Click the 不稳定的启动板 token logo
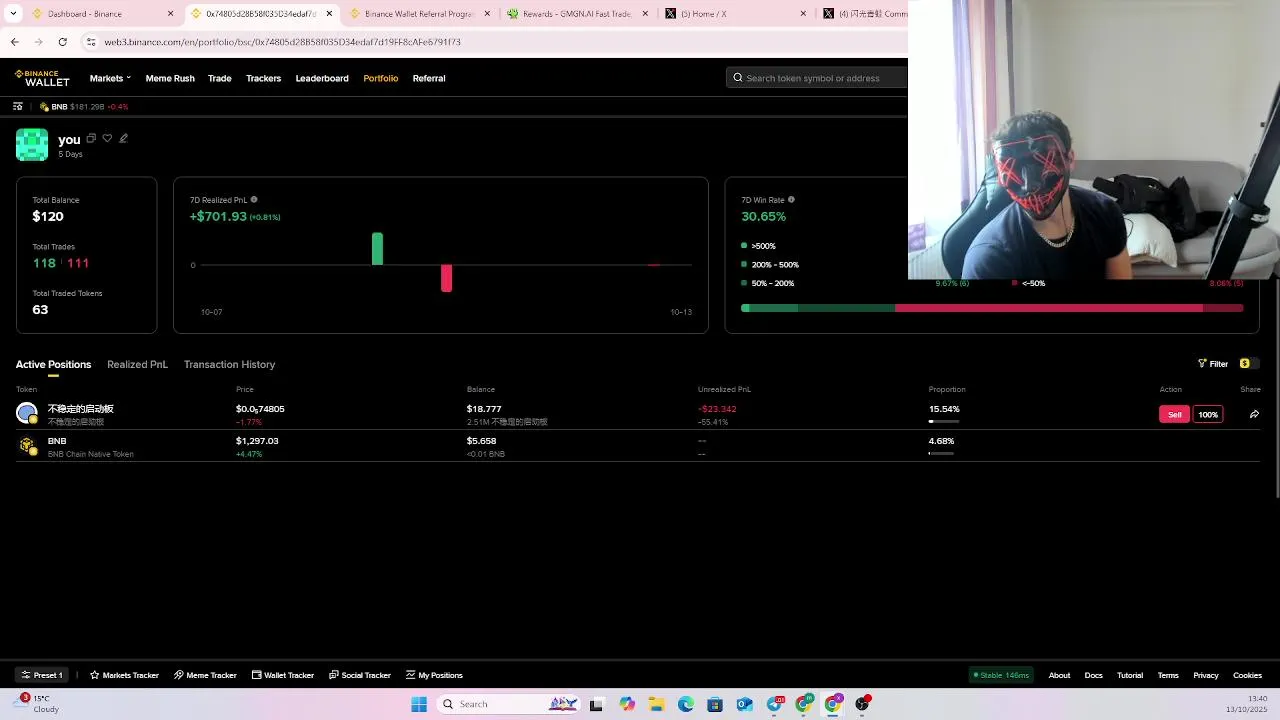Image resolution: width=1280 pixels, height=720 pixels. pyautogui.click(x=27, y=412)
